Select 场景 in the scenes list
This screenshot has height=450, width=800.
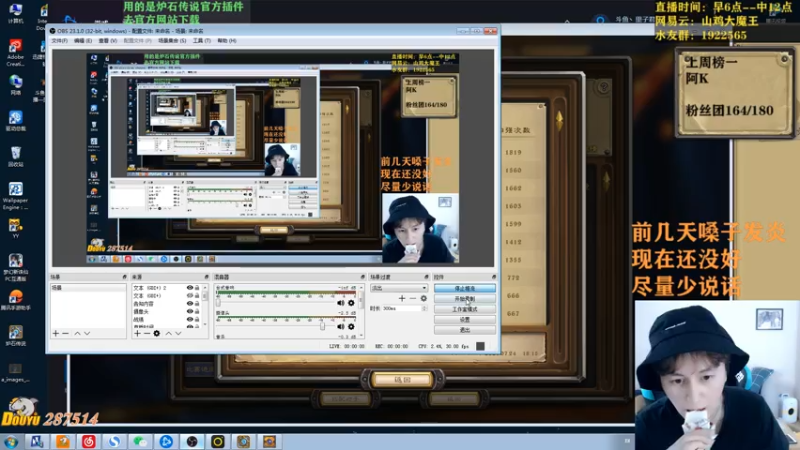click(x=88, y=288)
